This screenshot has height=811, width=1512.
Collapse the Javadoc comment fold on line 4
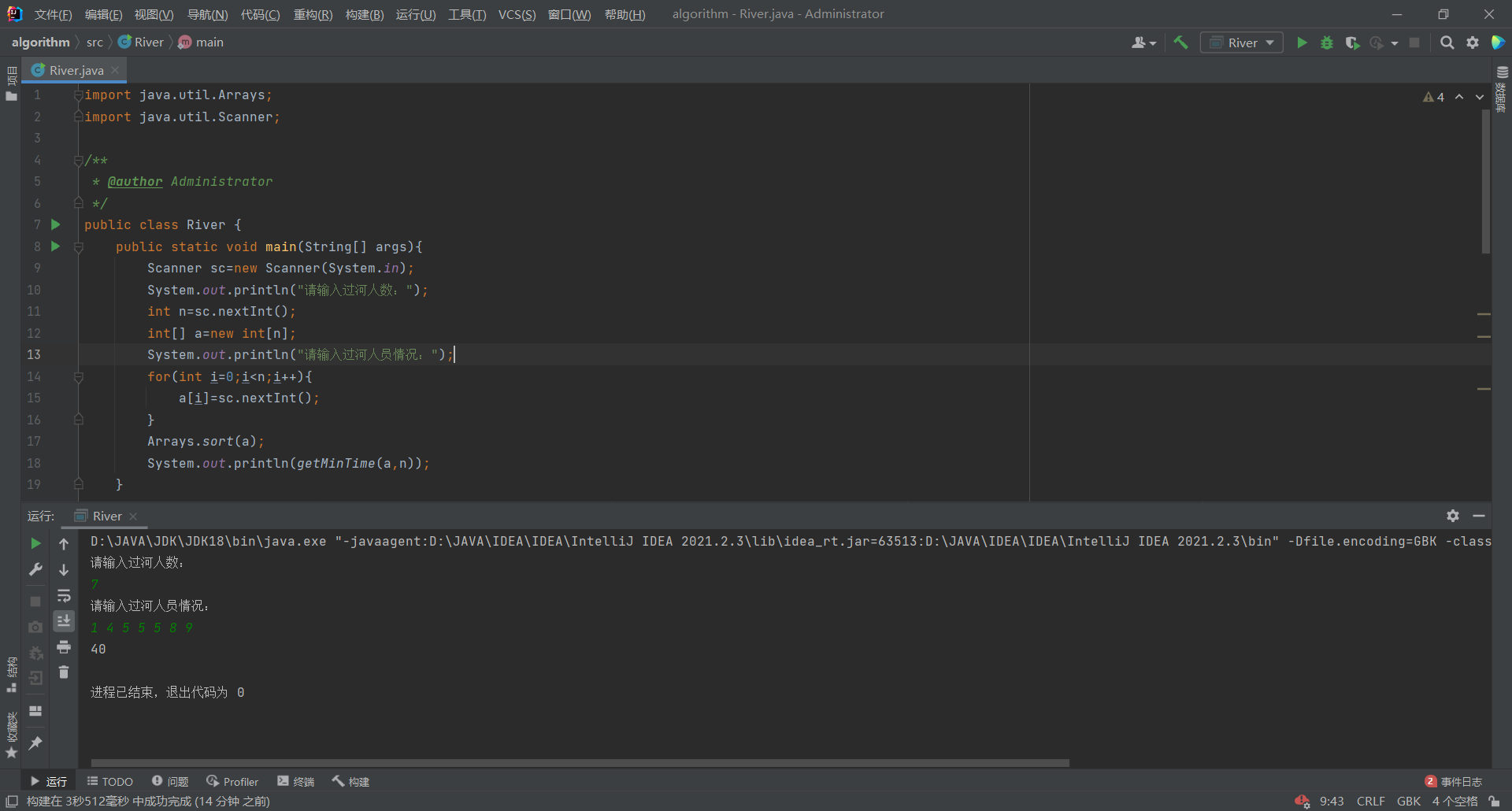[x=79, y=161]
